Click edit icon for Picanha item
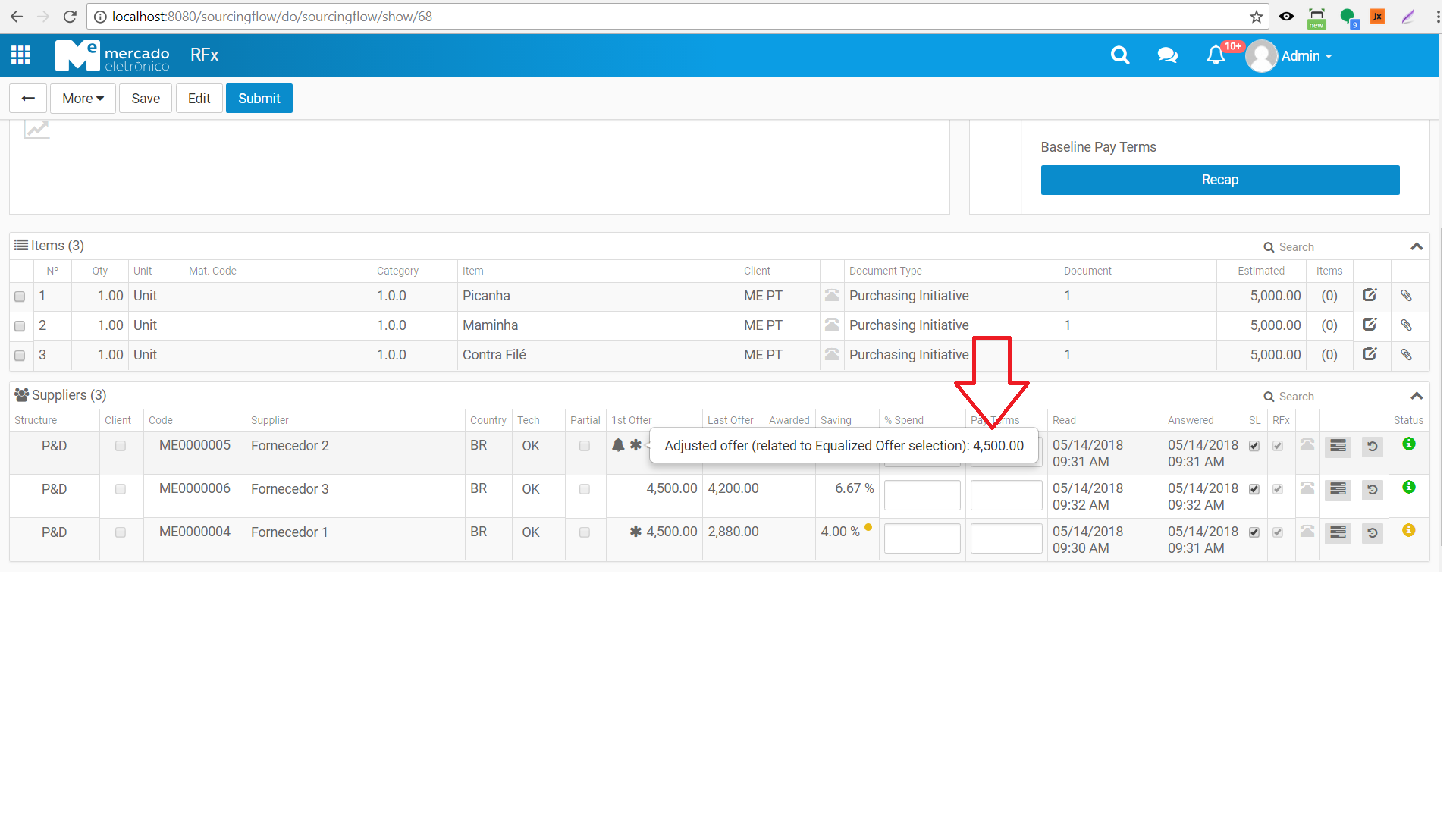1456x819 pixels. point(1370,295)
